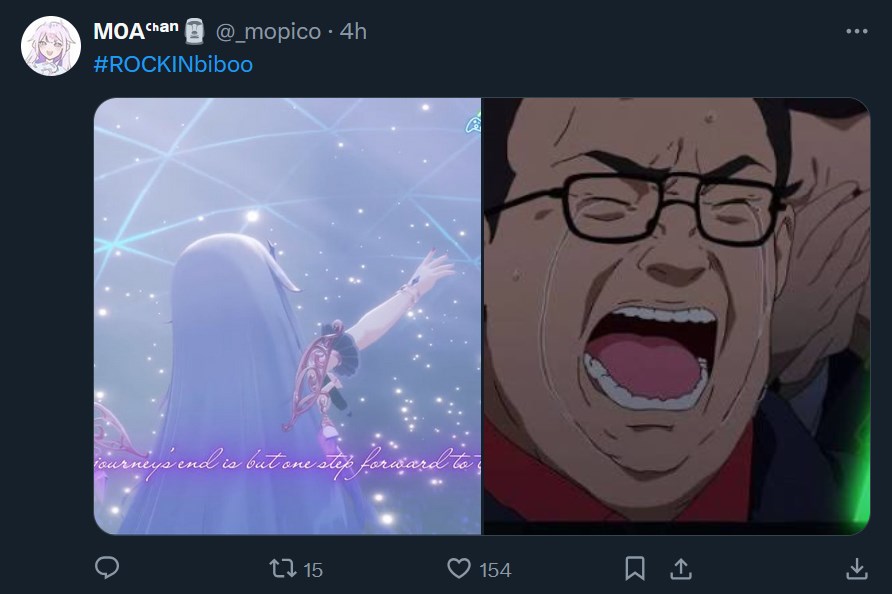This screenshot has height=594, width=892.
Task: Click the reply speech bubble icon
Action: point(107,568)
